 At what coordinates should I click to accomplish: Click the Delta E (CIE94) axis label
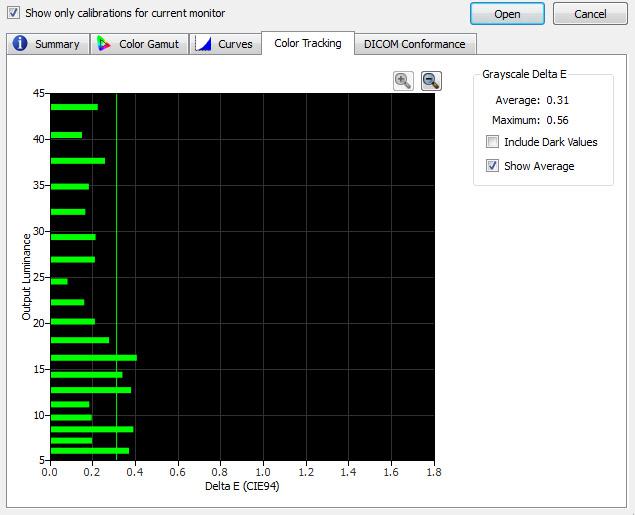click(x=242, y=486)
